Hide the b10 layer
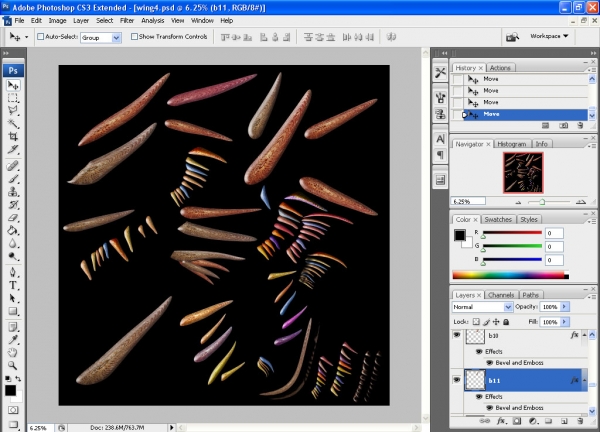 (457, 335)
